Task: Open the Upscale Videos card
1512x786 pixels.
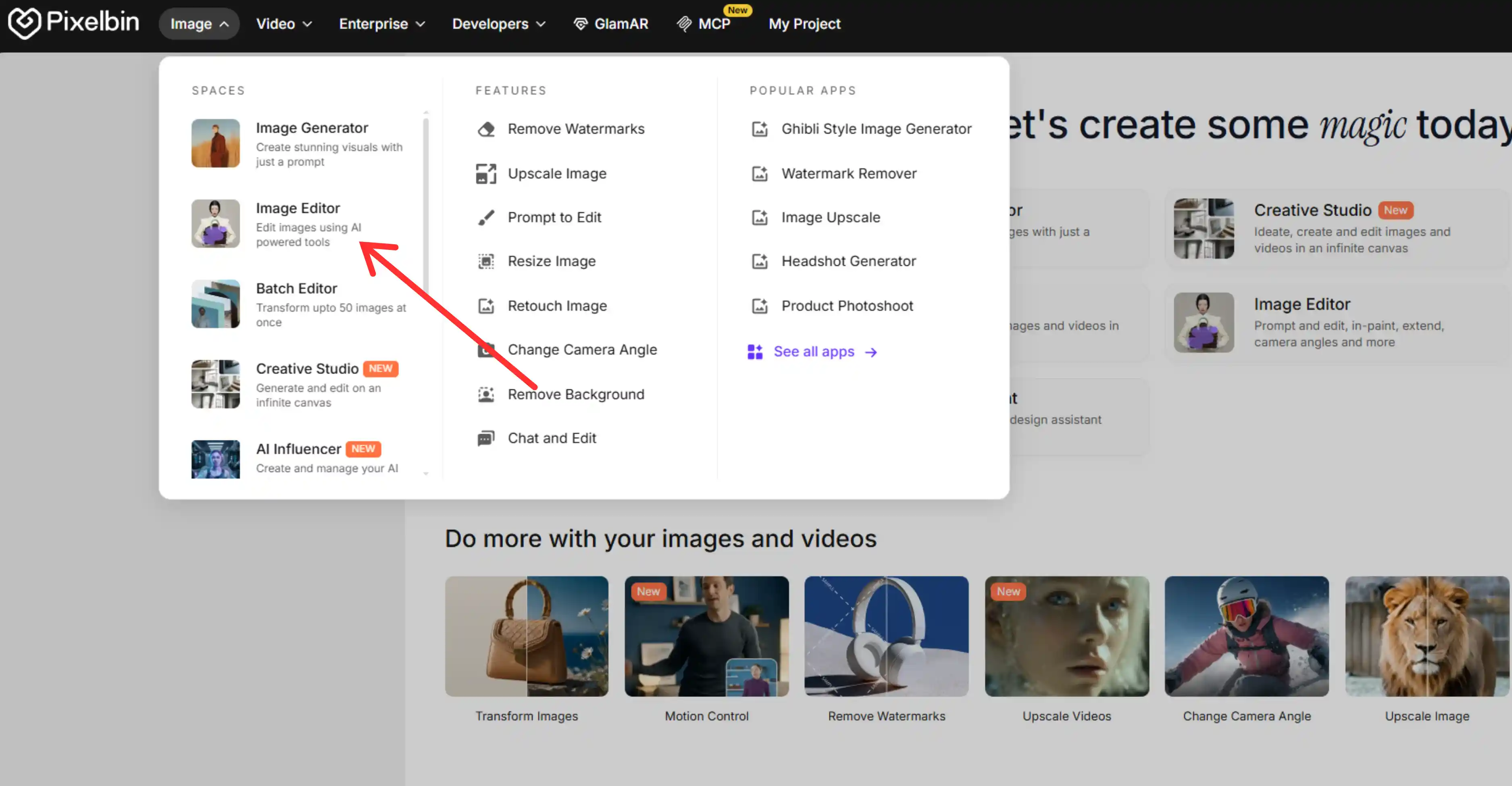Action: point(1066,651)
